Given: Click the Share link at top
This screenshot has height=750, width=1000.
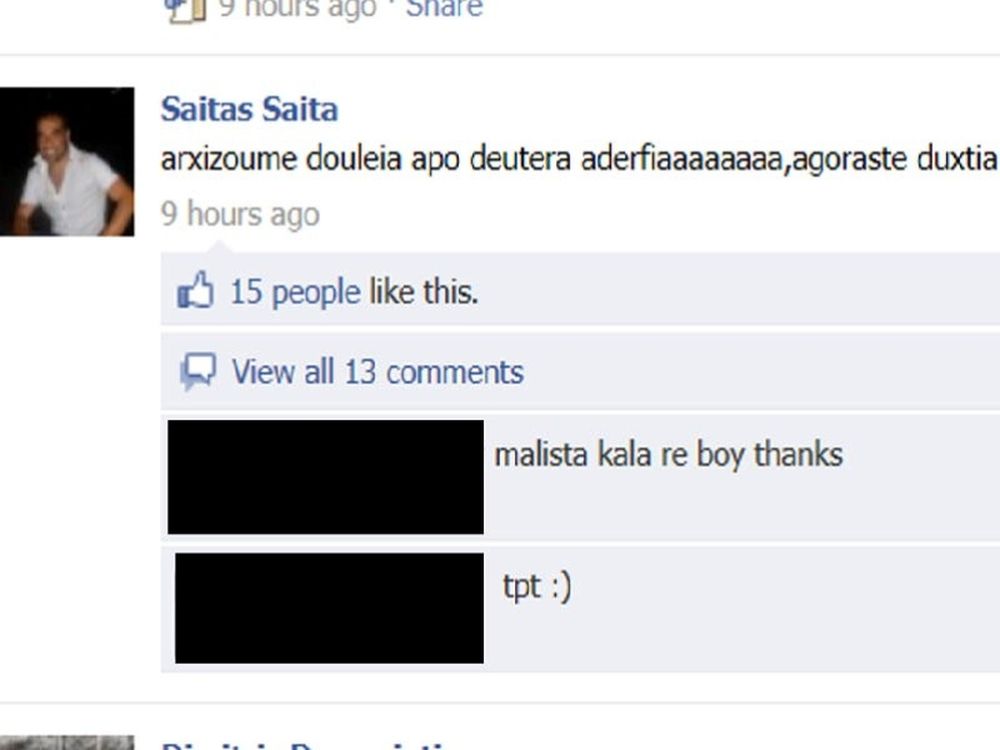Looking at the screenshot, I should pos(444,9).
